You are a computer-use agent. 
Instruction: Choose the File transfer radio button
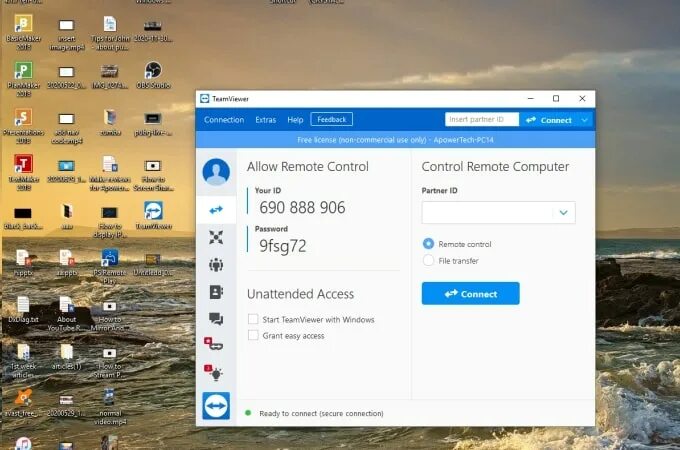coord(428,260)
